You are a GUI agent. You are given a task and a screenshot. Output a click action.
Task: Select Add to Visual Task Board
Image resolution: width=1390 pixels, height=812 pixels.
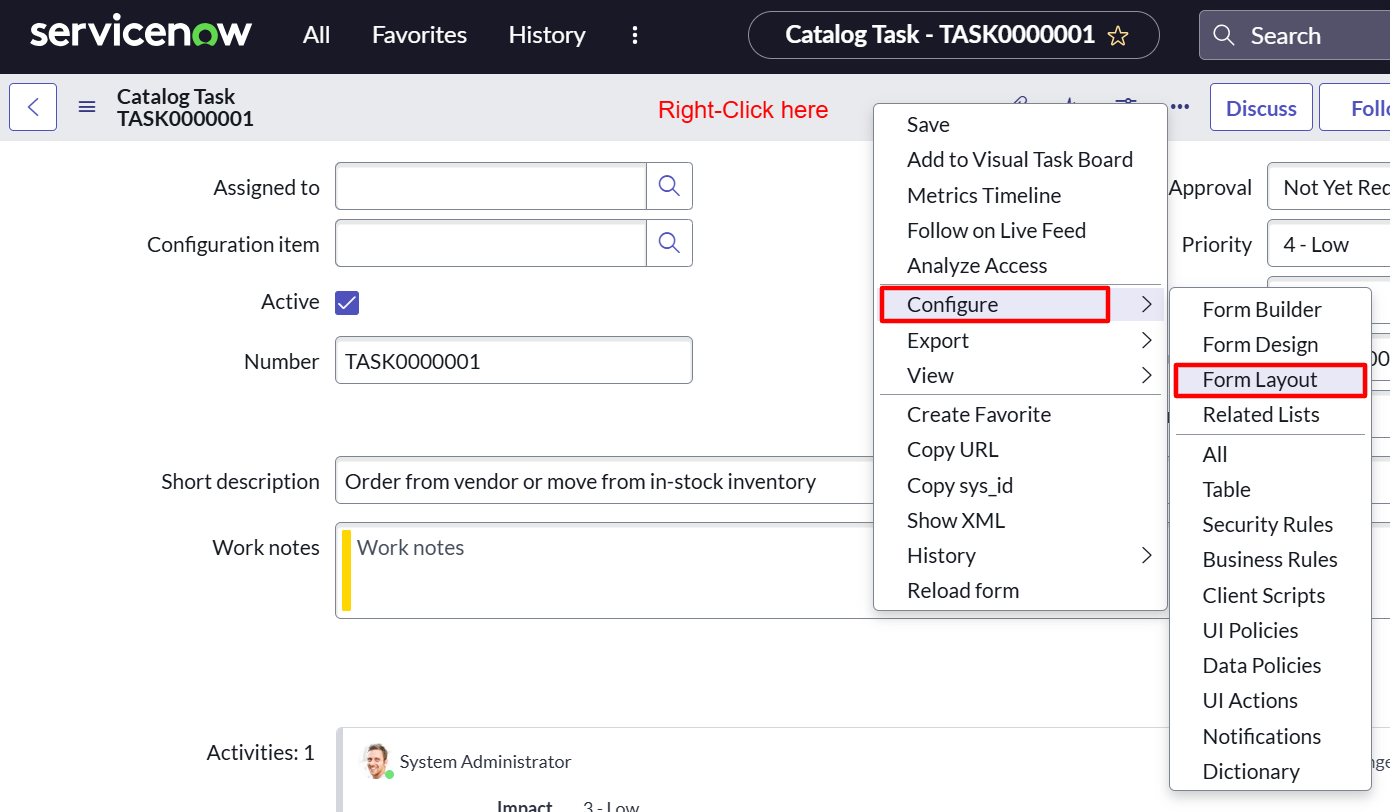(1020, 160)
